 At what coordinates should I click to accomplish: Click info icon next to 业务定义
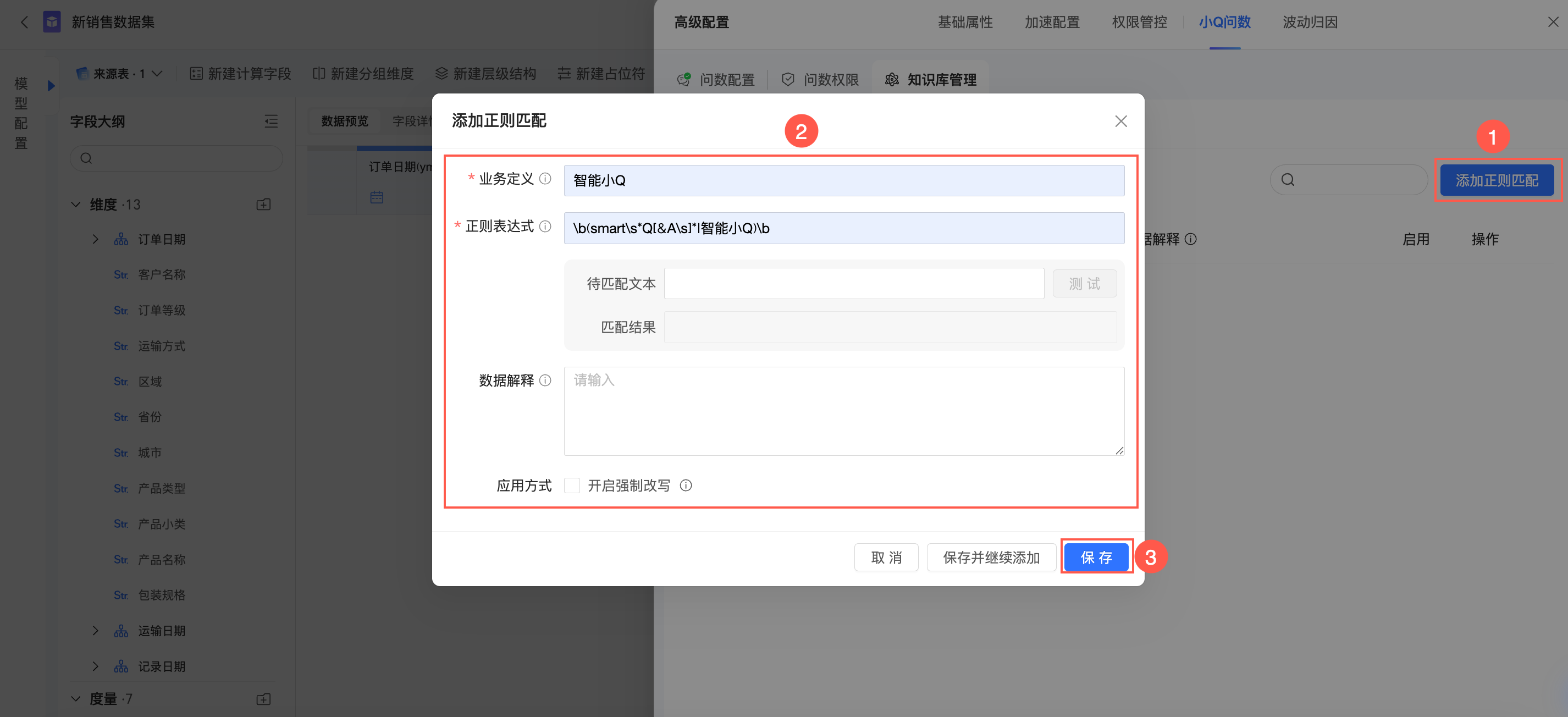click(545, 178)
